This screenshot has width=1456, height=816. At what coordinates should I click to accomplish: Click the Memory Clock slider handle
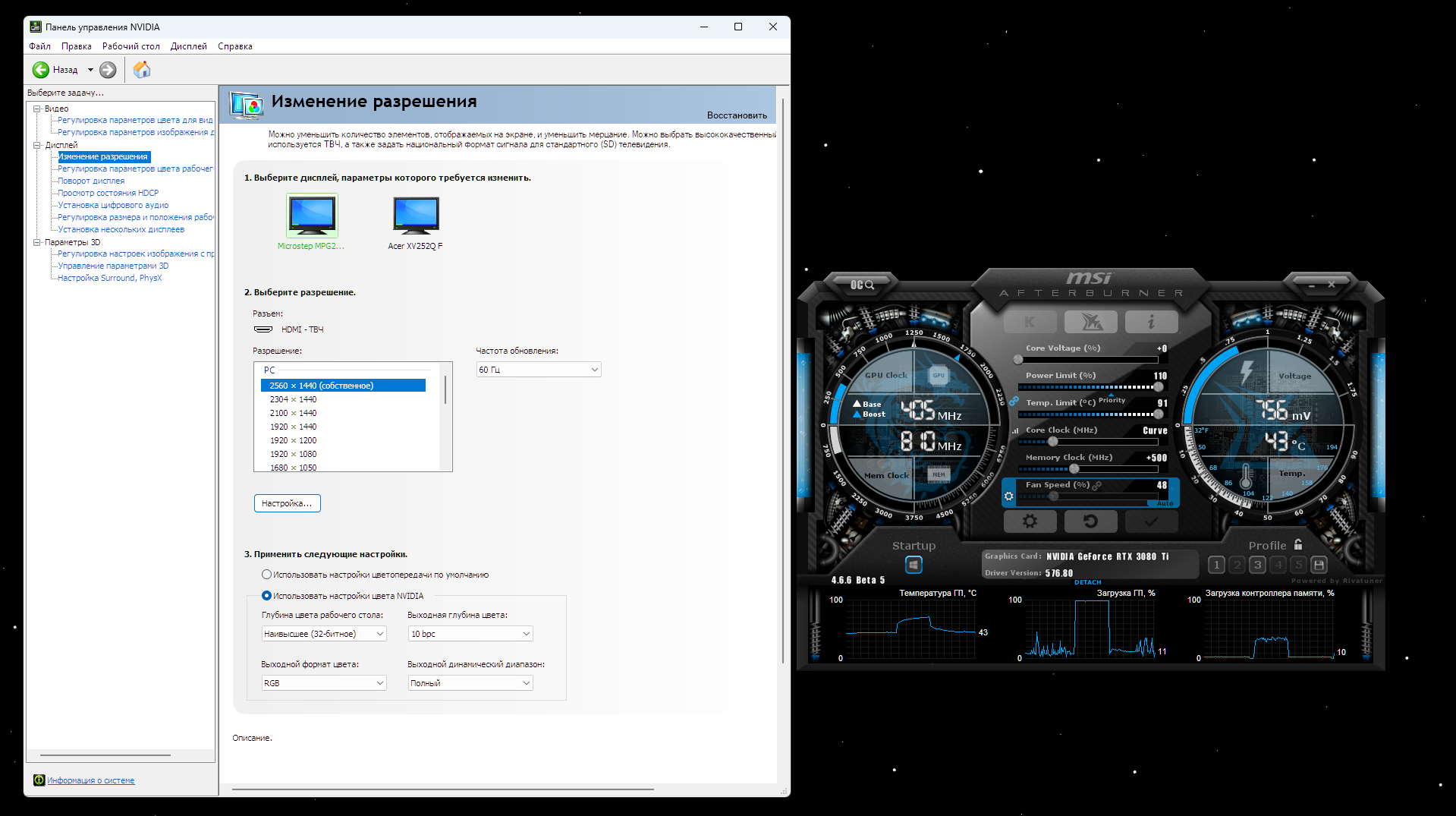[x=1074, y=469]
